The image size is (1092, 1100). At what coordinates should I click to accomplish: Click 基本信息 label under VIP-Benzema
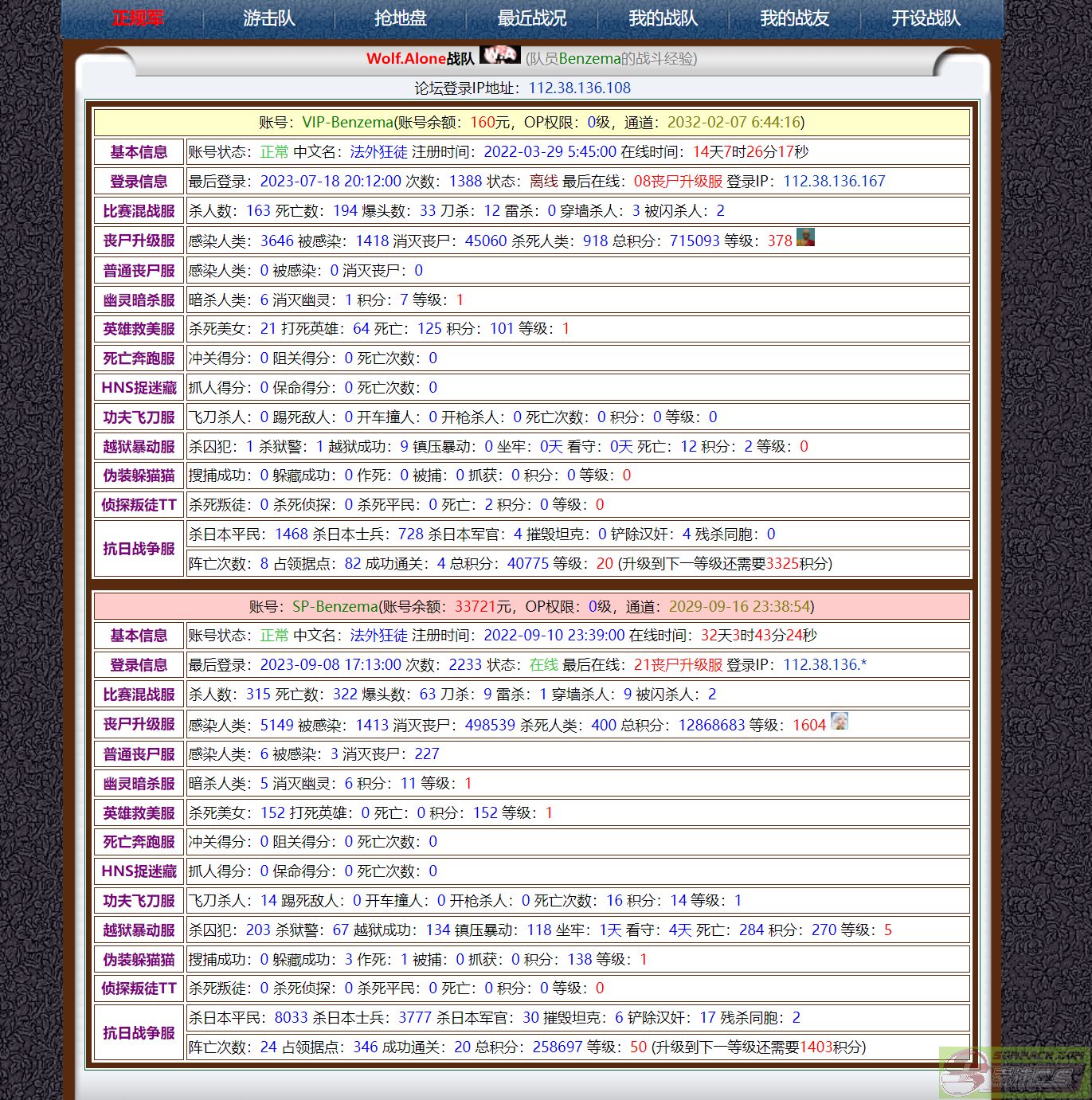tap(139, 152)
